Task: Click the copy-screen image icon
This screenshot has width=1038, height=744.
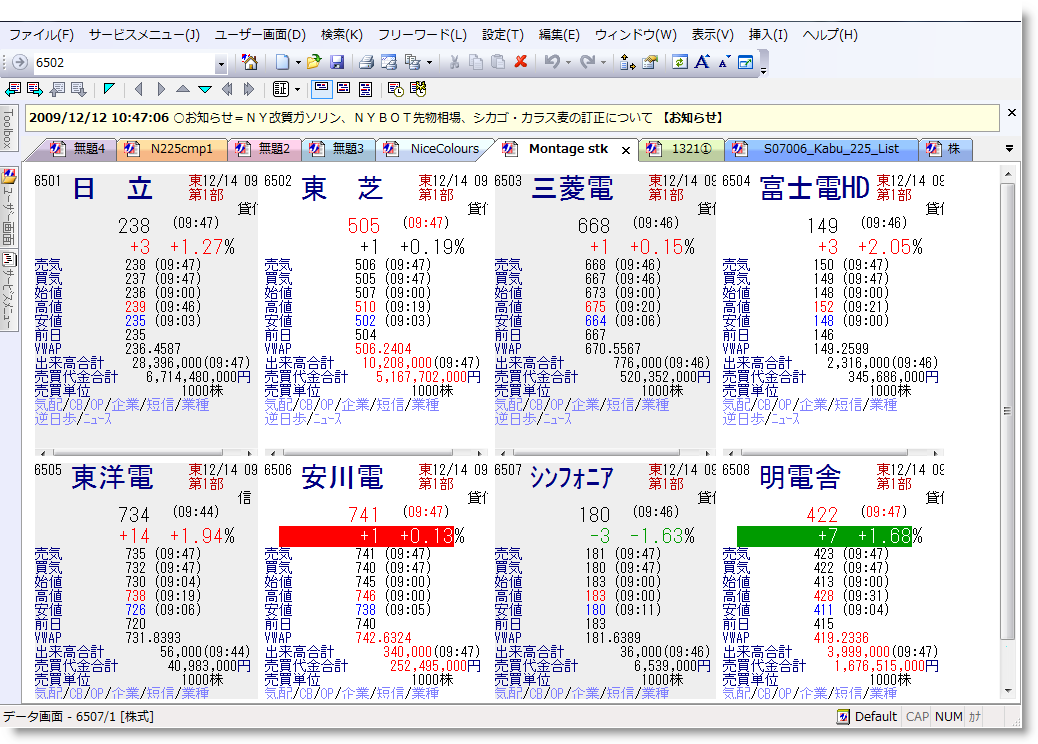Action: [412, 62]
